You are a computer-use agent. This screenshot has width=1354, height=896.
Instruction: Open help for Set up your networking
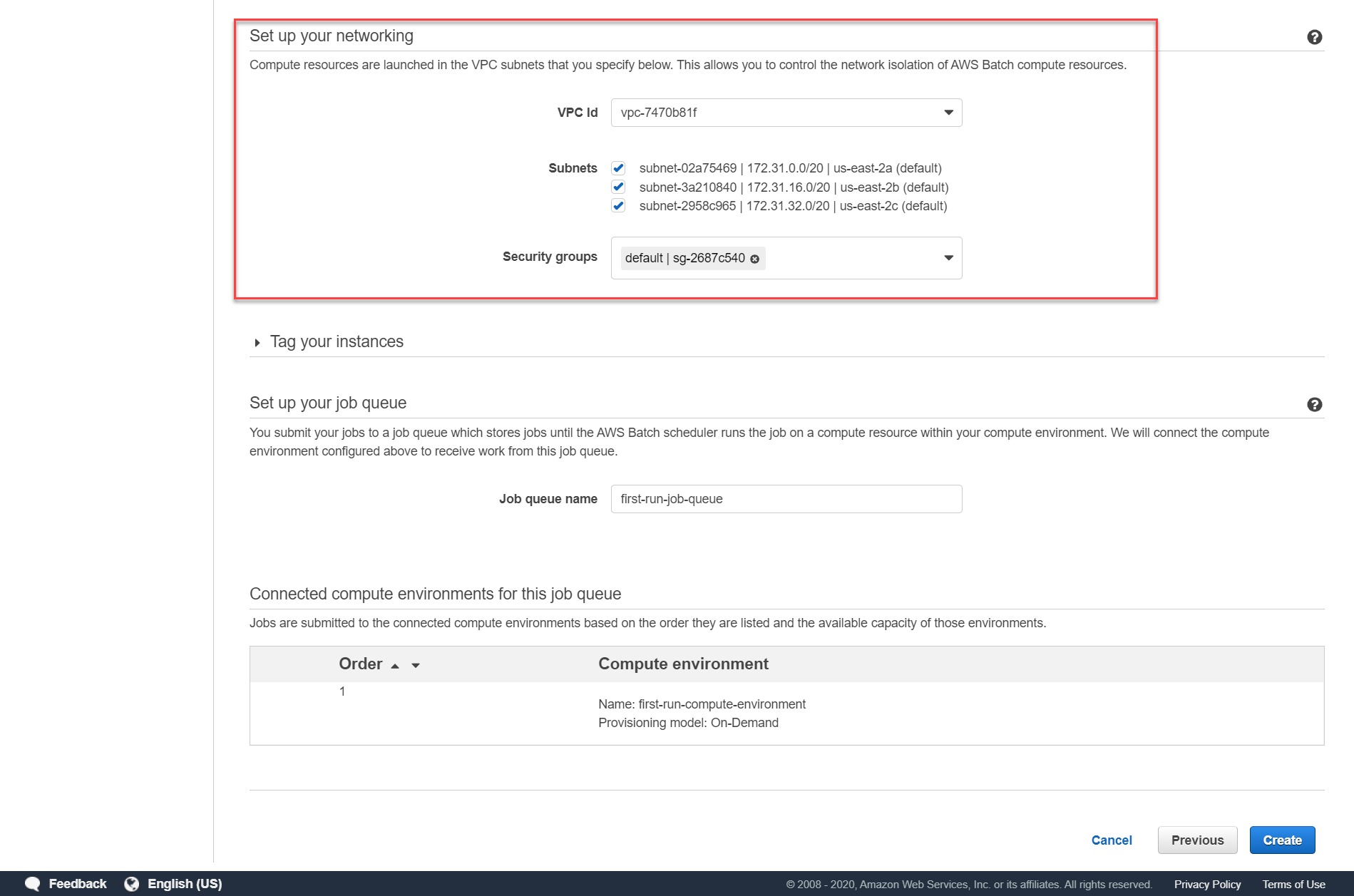[x=1315, y=37]
